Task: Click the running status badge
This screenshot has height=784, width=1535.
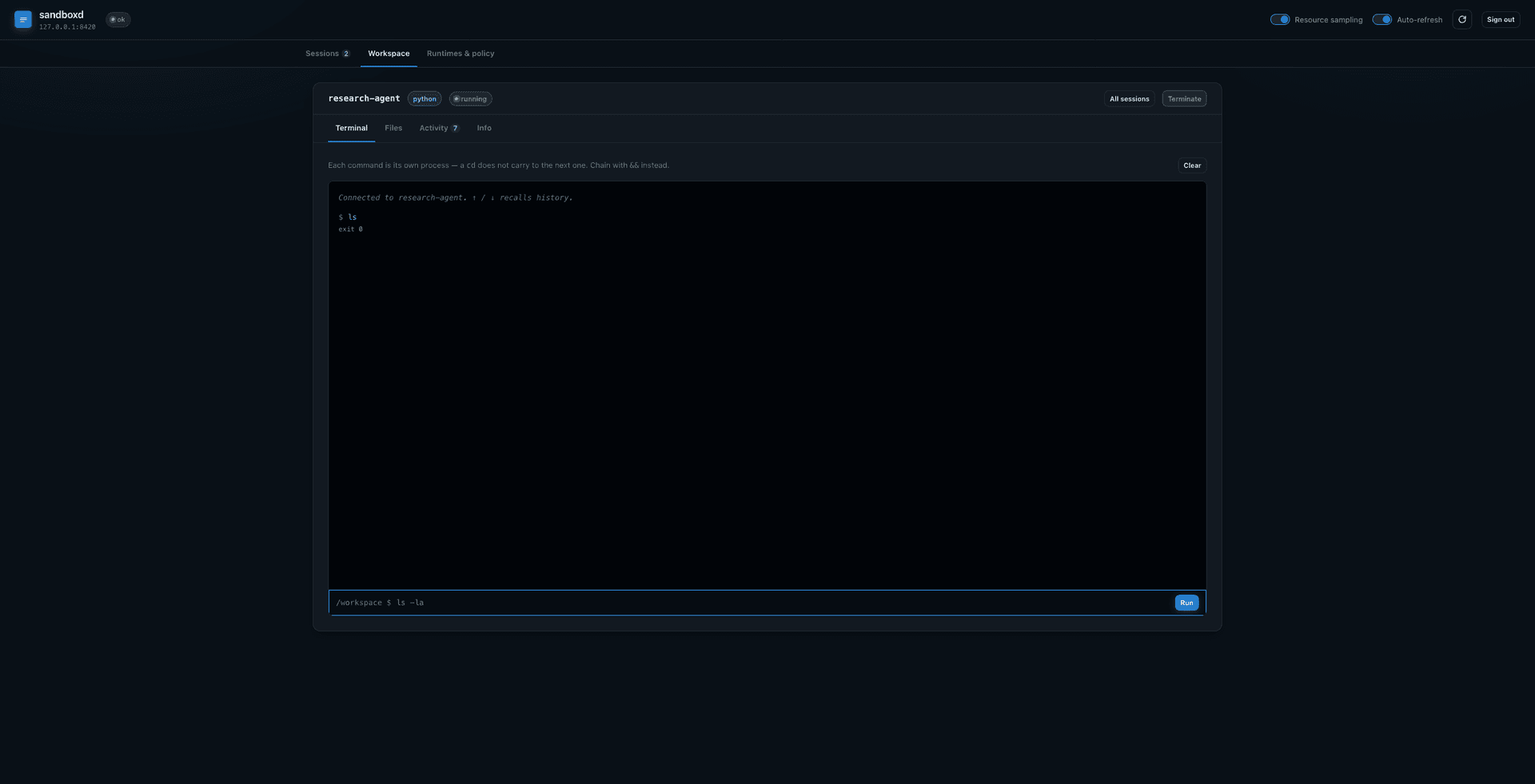Action: (470, 99)
